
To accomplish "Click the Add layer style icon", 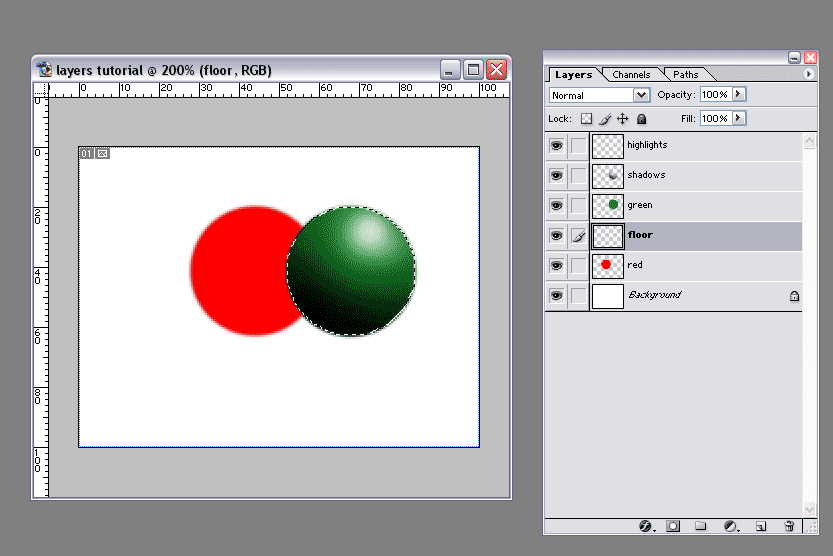I will point(645,526).
